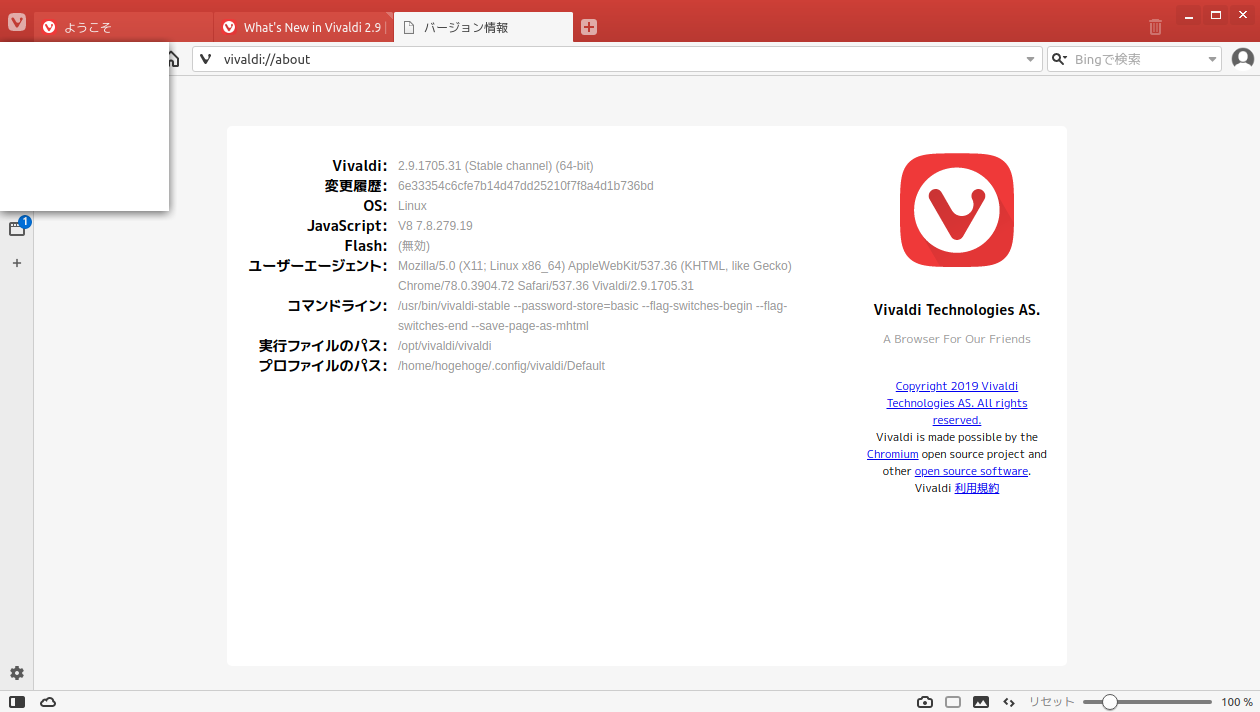
Task: Click the プロファイルのパス: label
Action: 323,366
